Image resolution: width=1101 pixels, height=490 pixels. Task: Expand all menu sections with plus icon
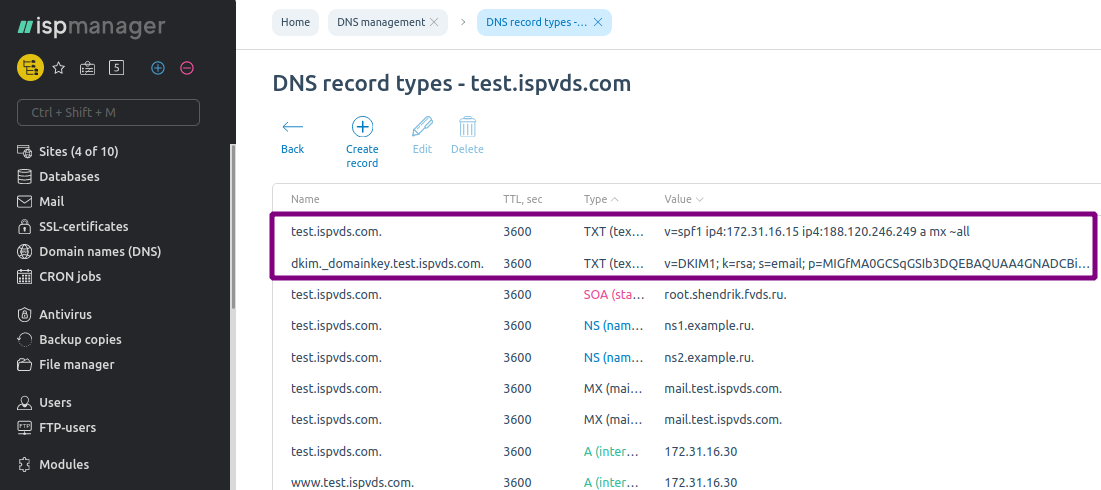[x=158, y=68]
